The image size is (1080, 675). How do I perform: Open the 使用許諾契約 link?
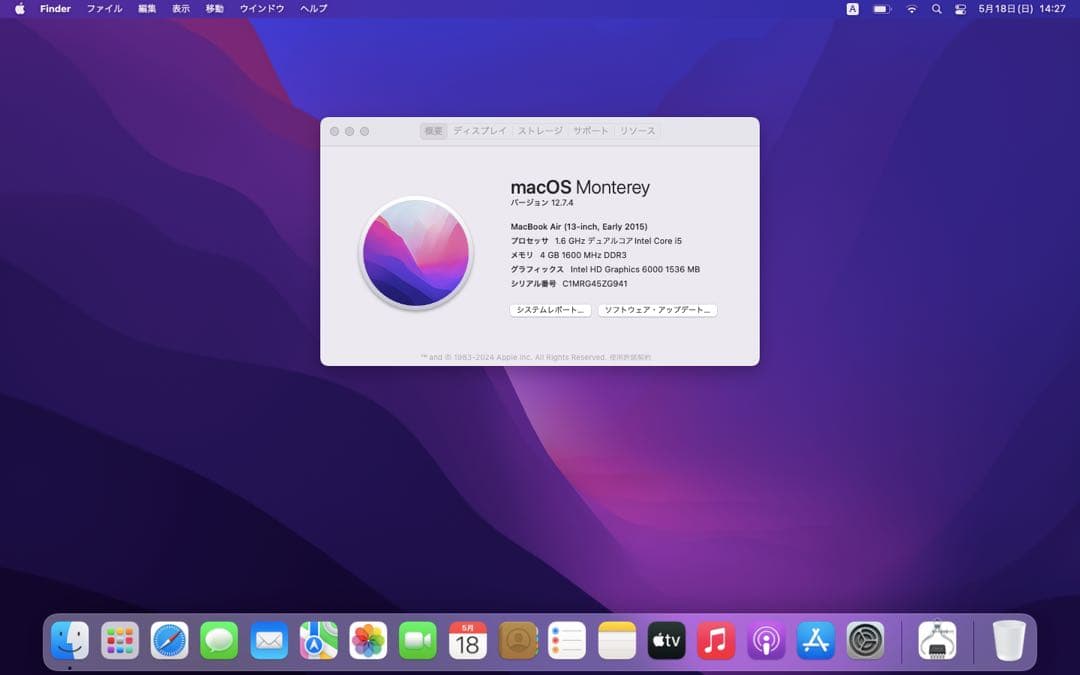click(630, 357)
